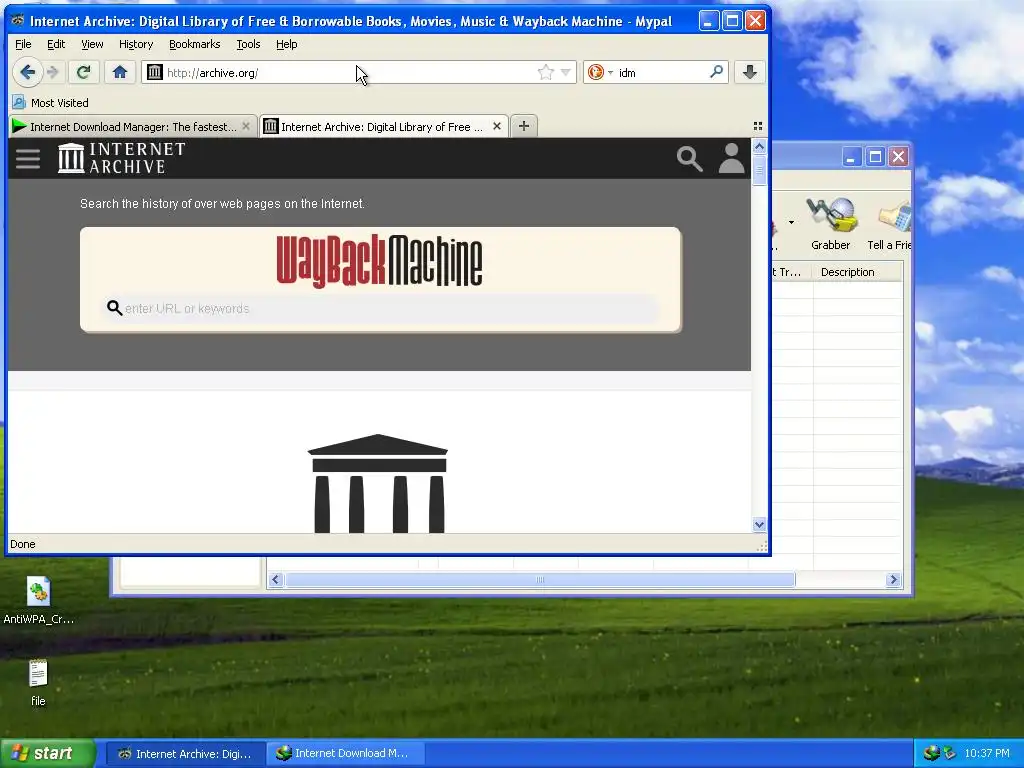The width and height of the screenshot is (1024, 768).
Task: Click the search magnifier in the search box
Action: (x=716, y=72)
